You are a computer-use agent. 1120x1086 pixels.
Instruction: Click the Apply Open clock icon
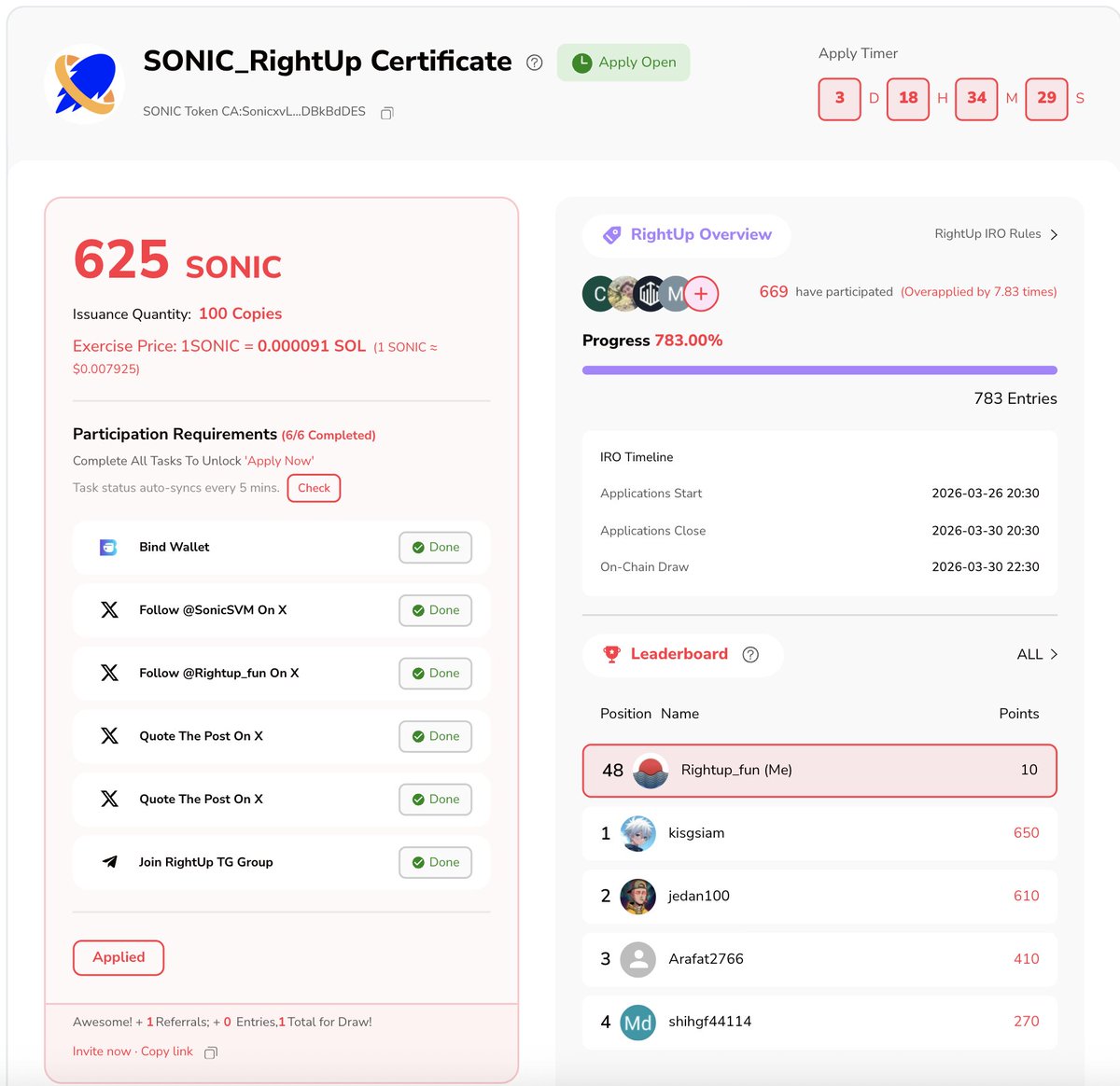coord(581,63)
